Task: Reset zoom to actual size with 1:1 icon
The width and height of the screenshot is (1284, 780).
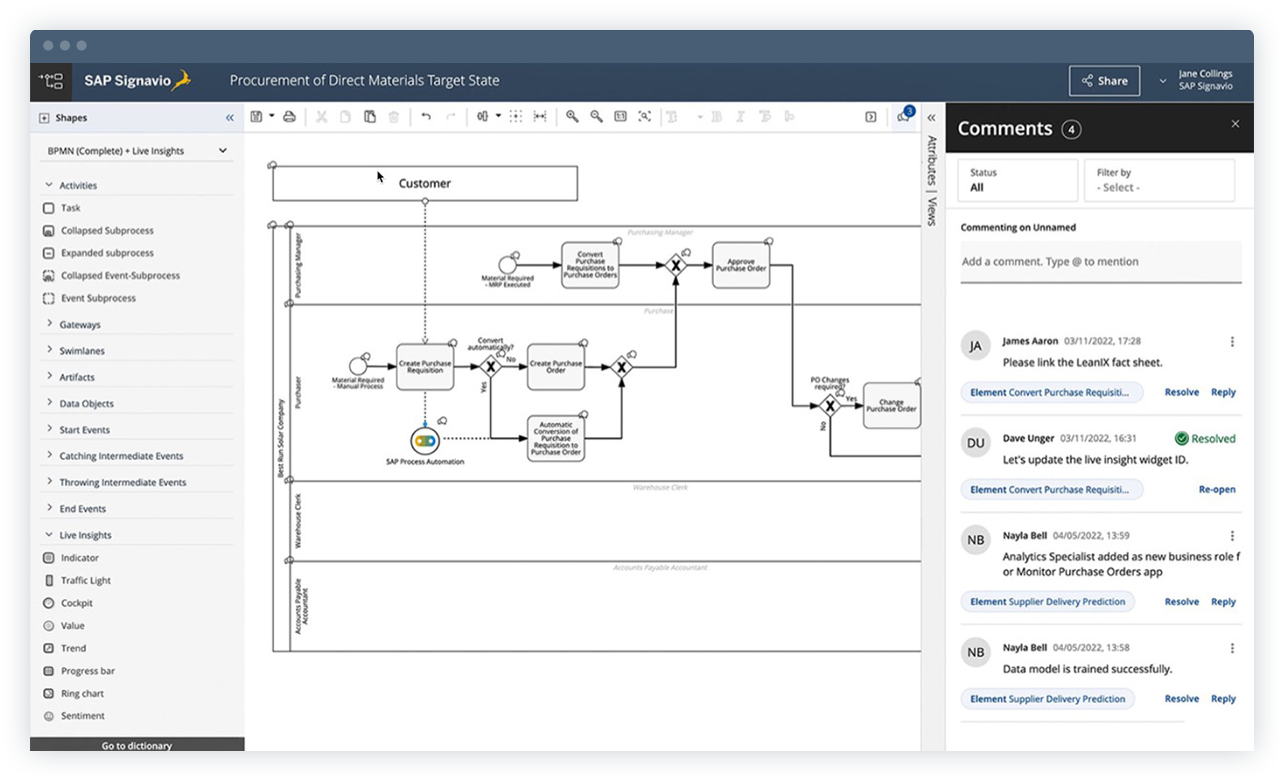Action: point(622,117)
